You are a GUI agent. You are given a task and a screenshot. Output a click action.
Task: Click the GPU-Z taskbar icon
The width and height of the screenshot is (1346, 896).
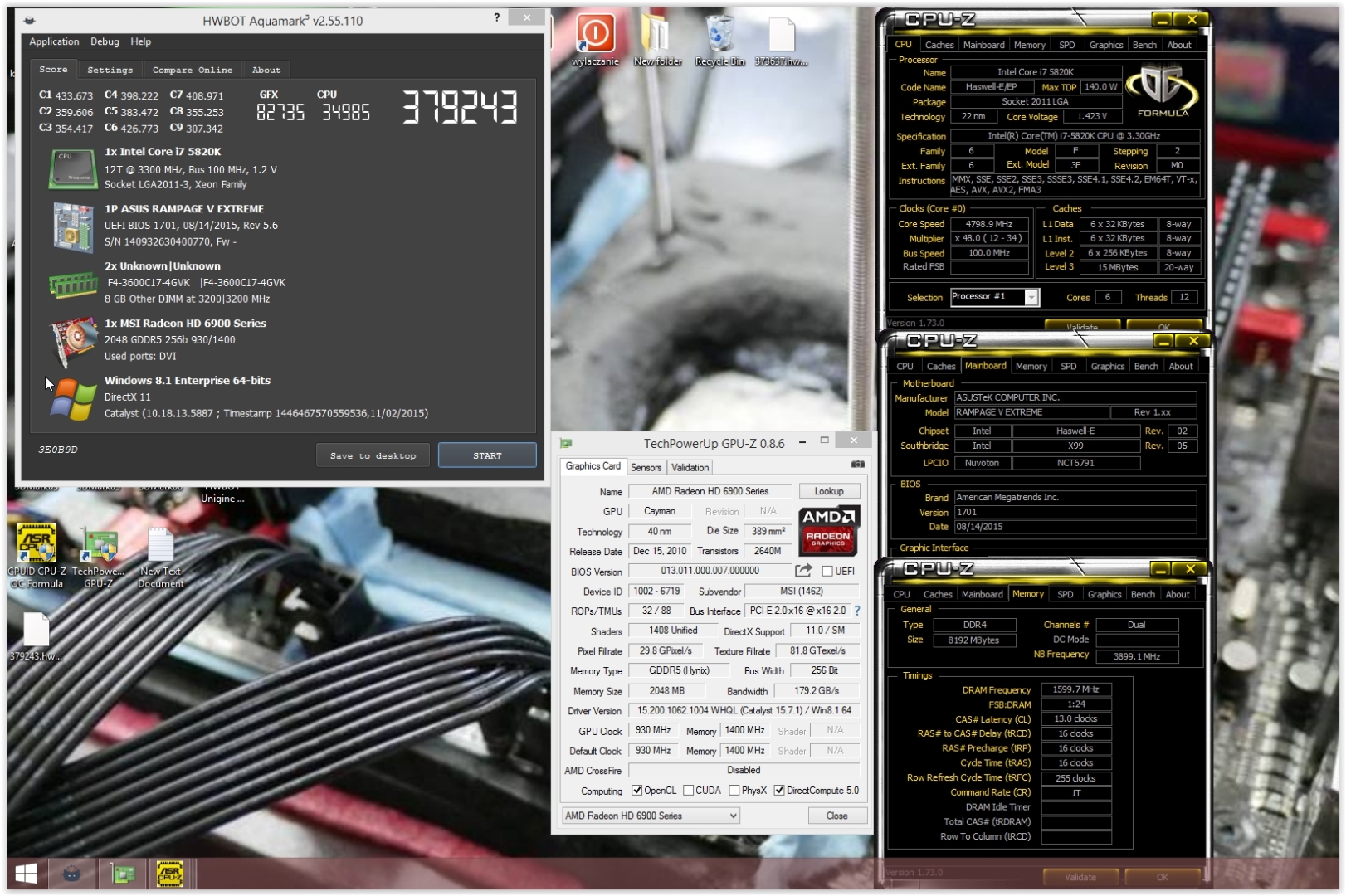[123, 874]
